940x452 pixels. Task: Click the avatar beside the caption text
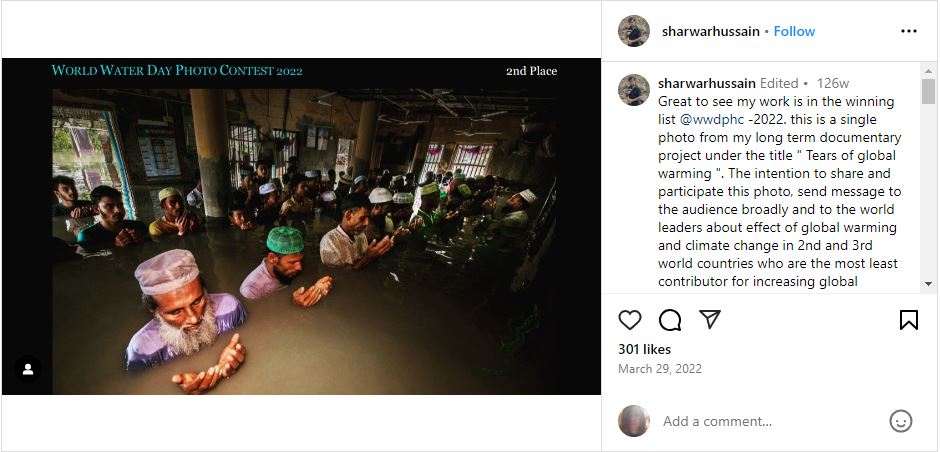pyautogui.click(x=634, y=90)
